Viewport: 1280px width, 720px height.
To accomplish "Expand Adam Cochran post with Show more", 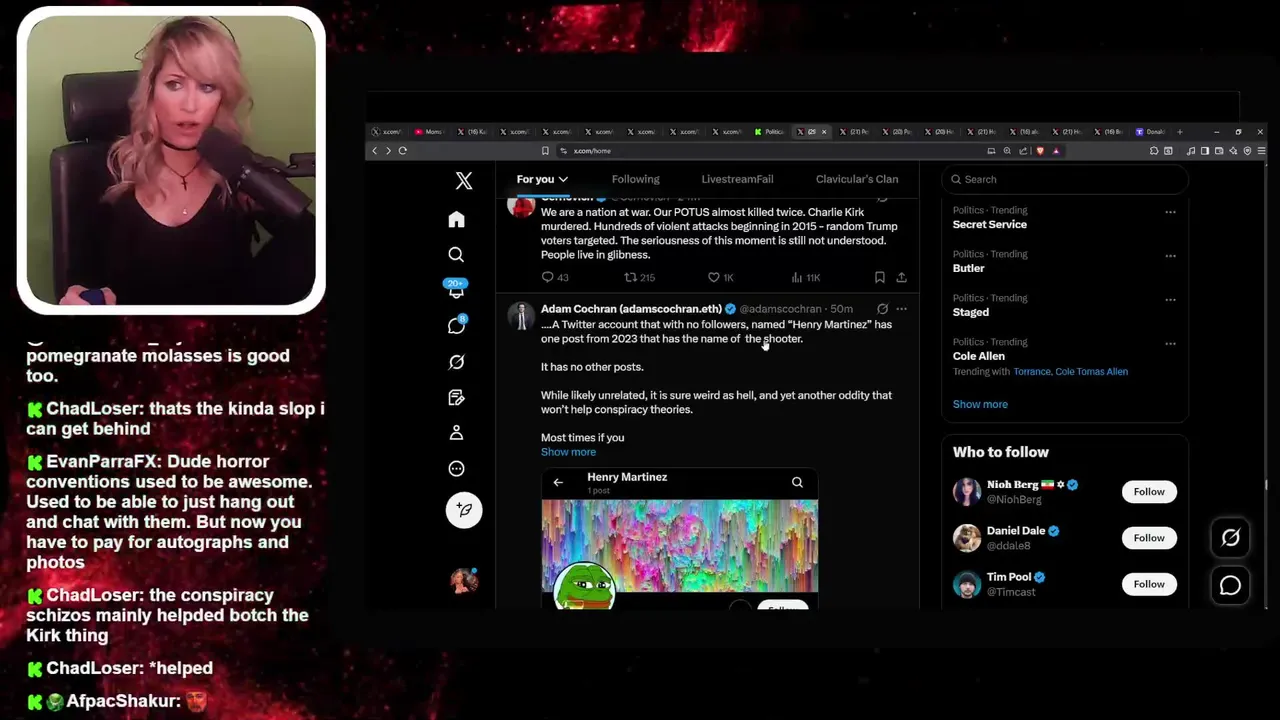I will (x=568, y=452).
